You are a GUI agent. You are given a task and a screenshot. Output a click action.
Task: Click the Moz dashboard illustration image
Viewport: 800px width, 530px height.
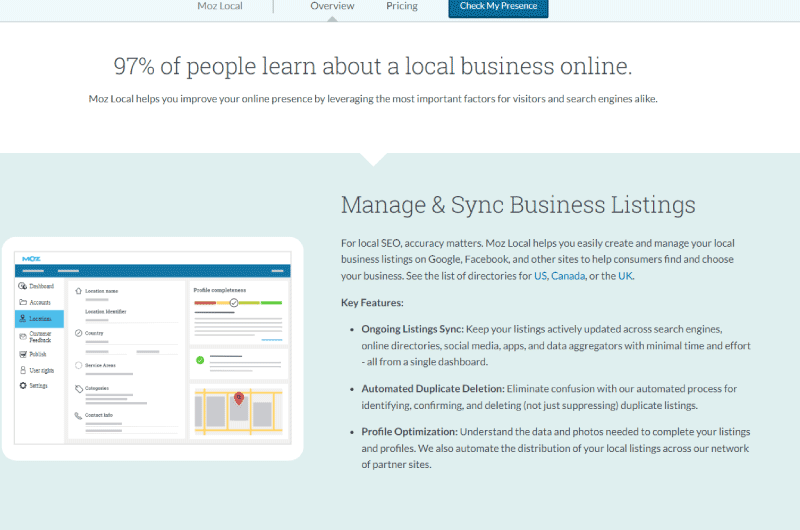point(153,348)
